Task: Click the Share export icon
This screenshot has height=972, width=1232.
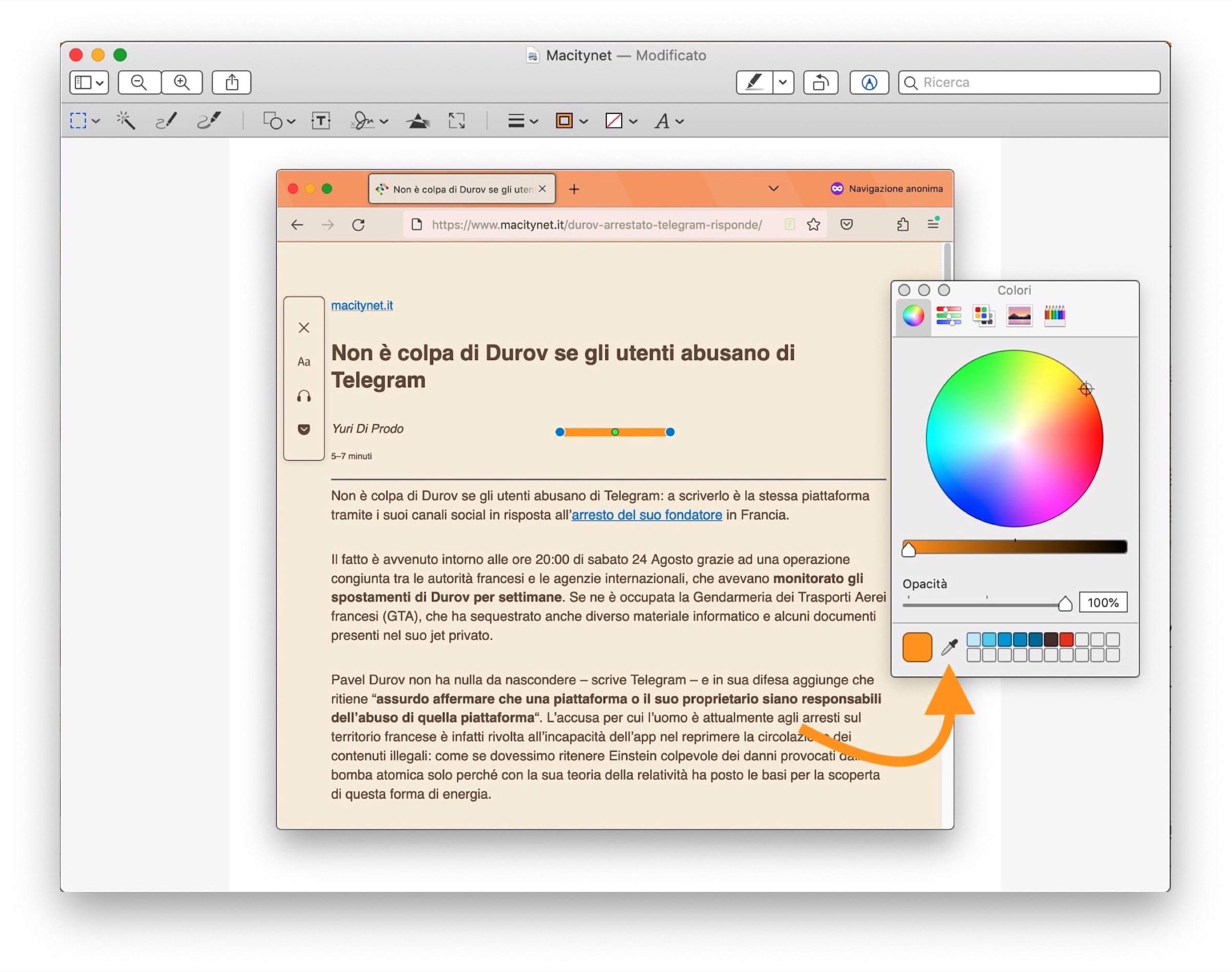Action: [x=232, y=83]
